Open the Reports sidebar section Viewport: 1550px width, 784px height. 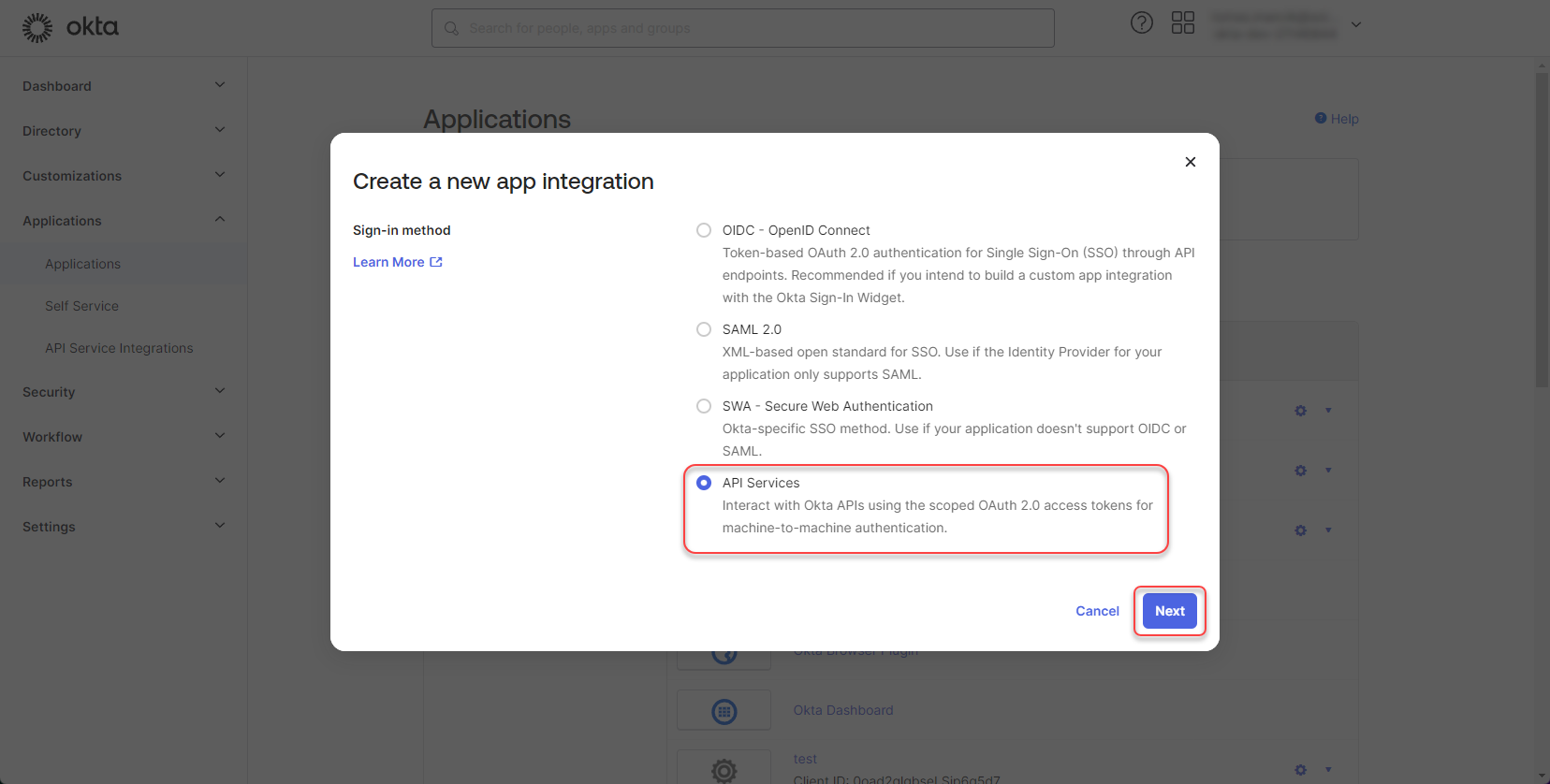pos(48,482)
